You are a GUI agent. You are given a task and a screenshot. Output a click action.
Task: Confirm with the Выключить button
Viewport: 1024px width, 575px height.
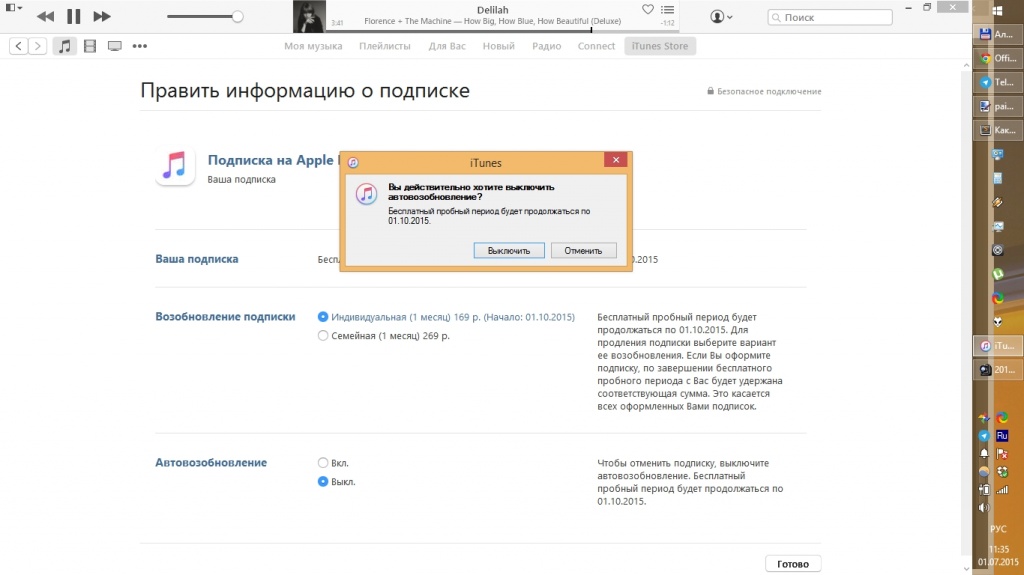click(x=509, y=250)
